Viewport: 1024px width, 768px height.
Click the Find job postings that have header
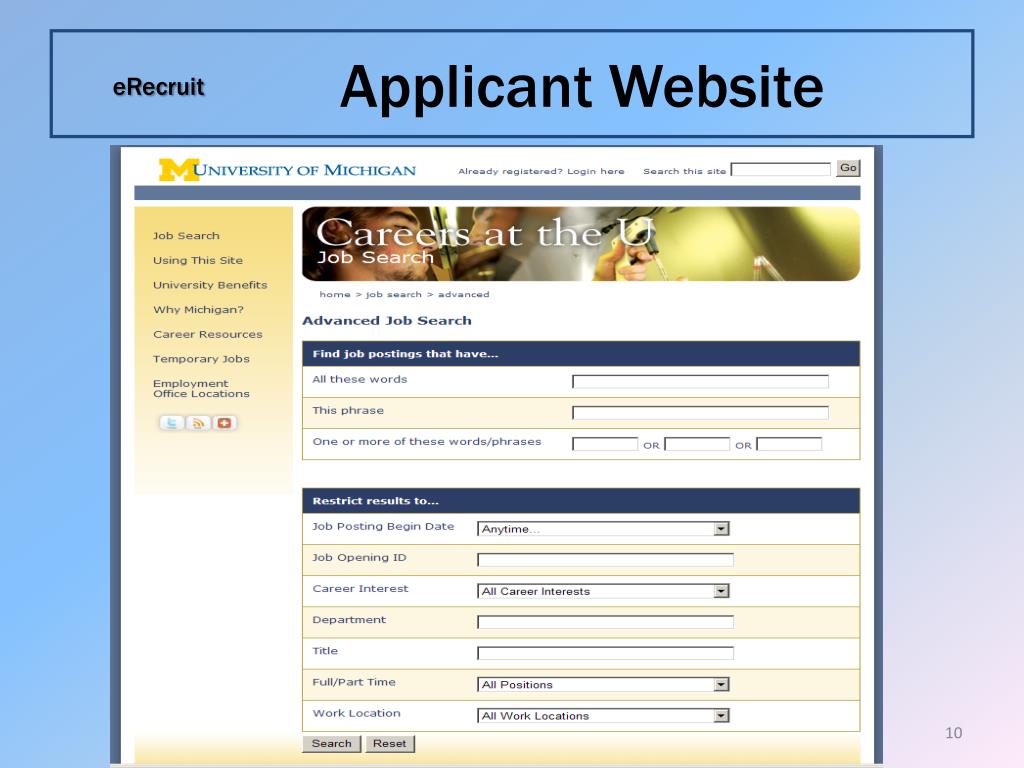coord(581,353)
